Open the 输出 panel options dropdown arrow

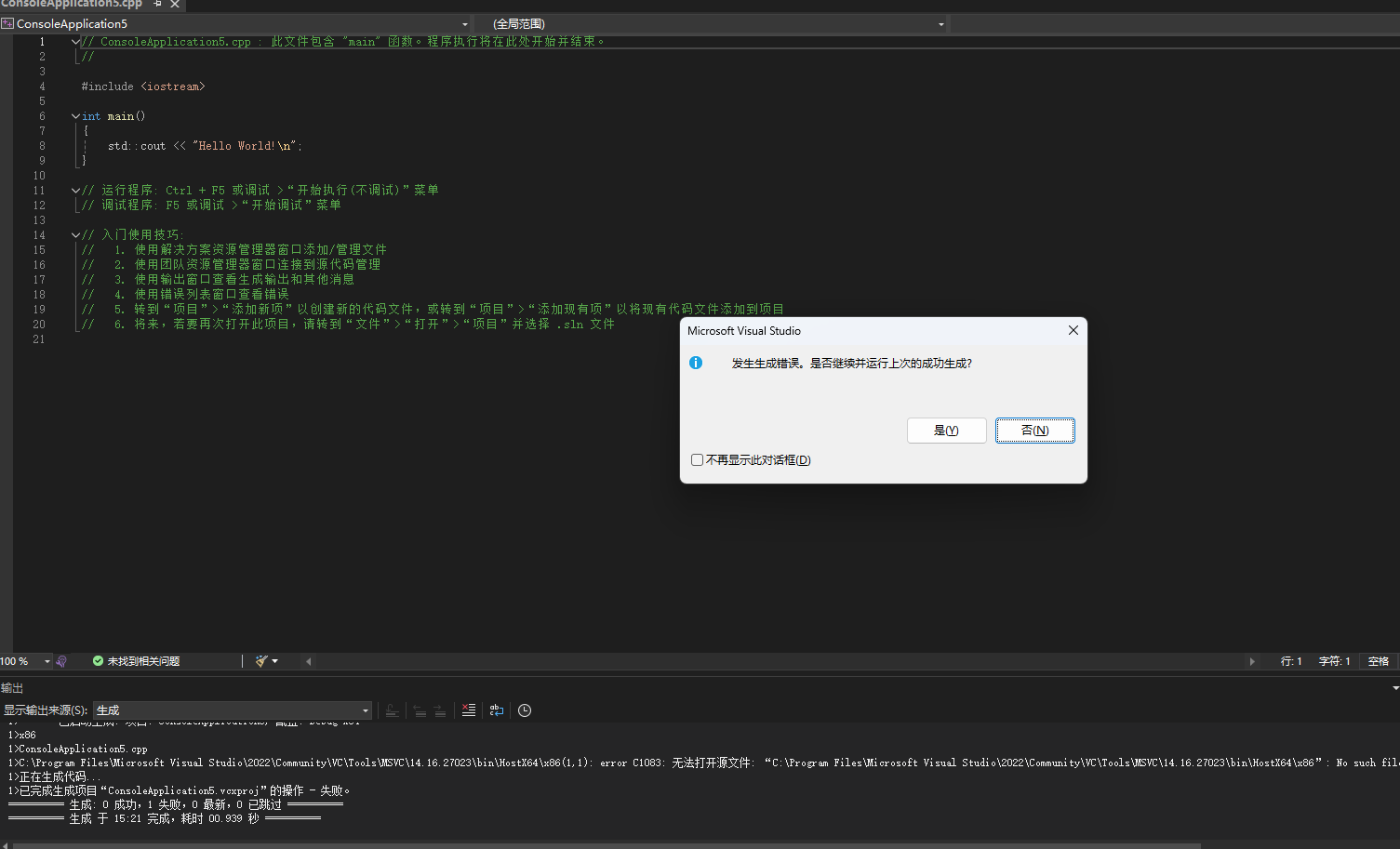pyautogui.click(x=1395, y=688)
